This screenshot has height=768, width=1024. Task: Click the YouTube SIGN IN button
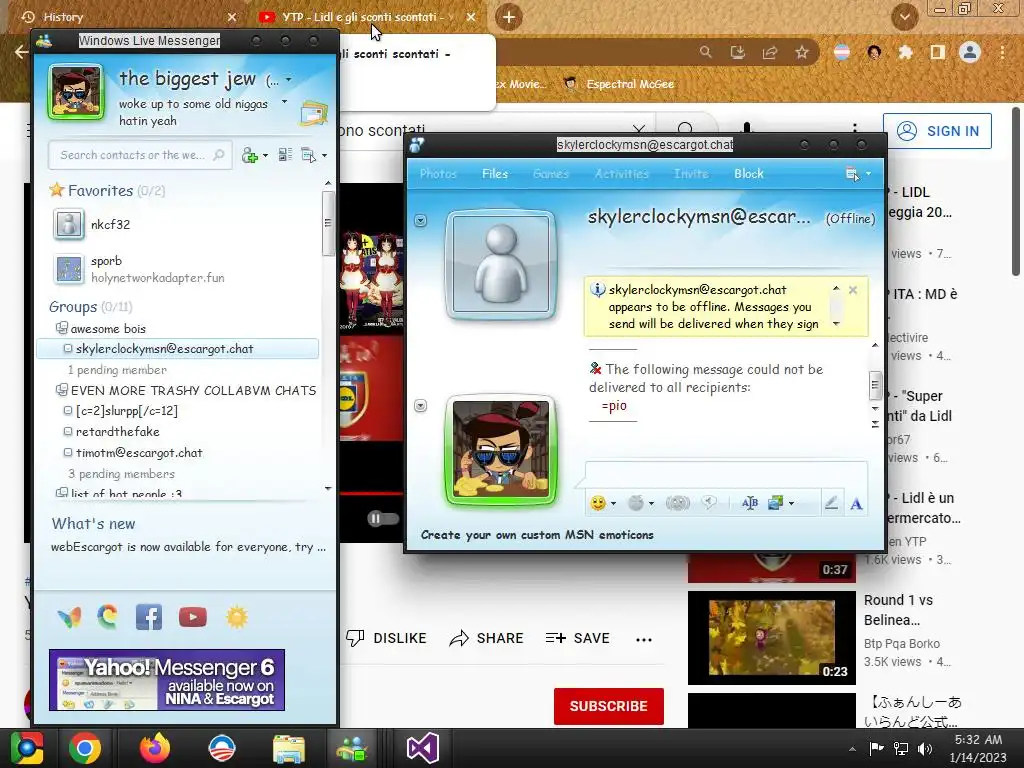point(937,131)
